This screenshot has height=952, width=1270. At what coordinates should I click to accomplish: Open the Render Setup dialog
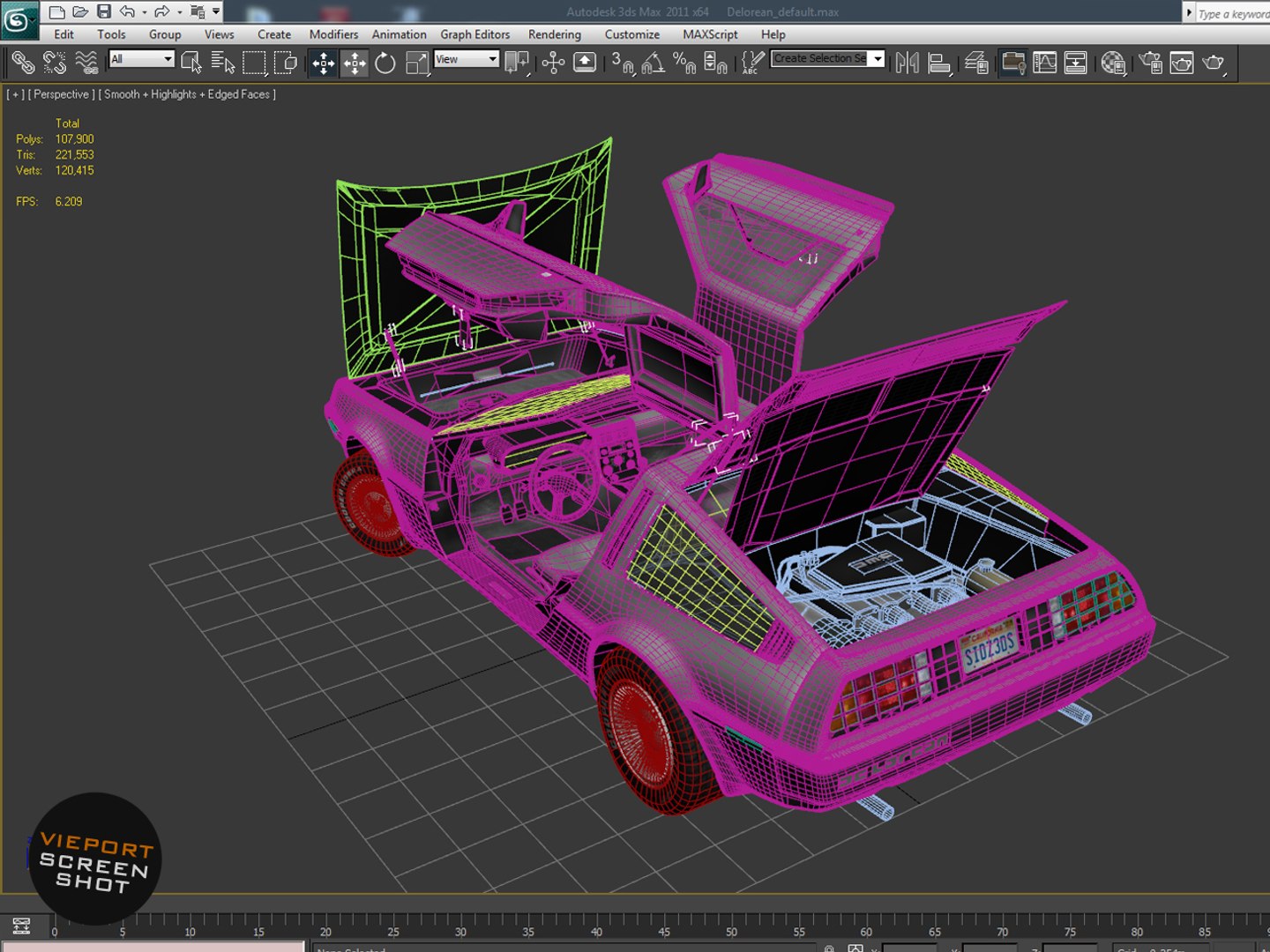(x=1150, y=63)
